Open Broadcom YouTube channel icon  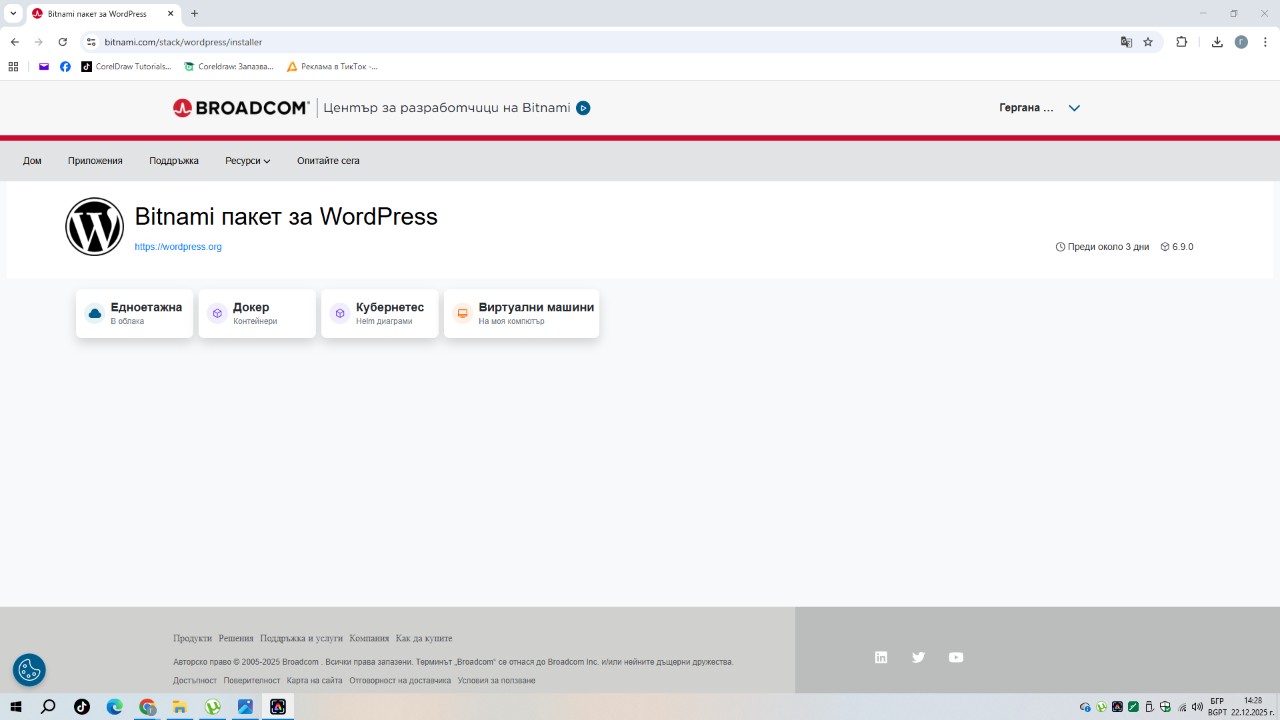(956, 657)
